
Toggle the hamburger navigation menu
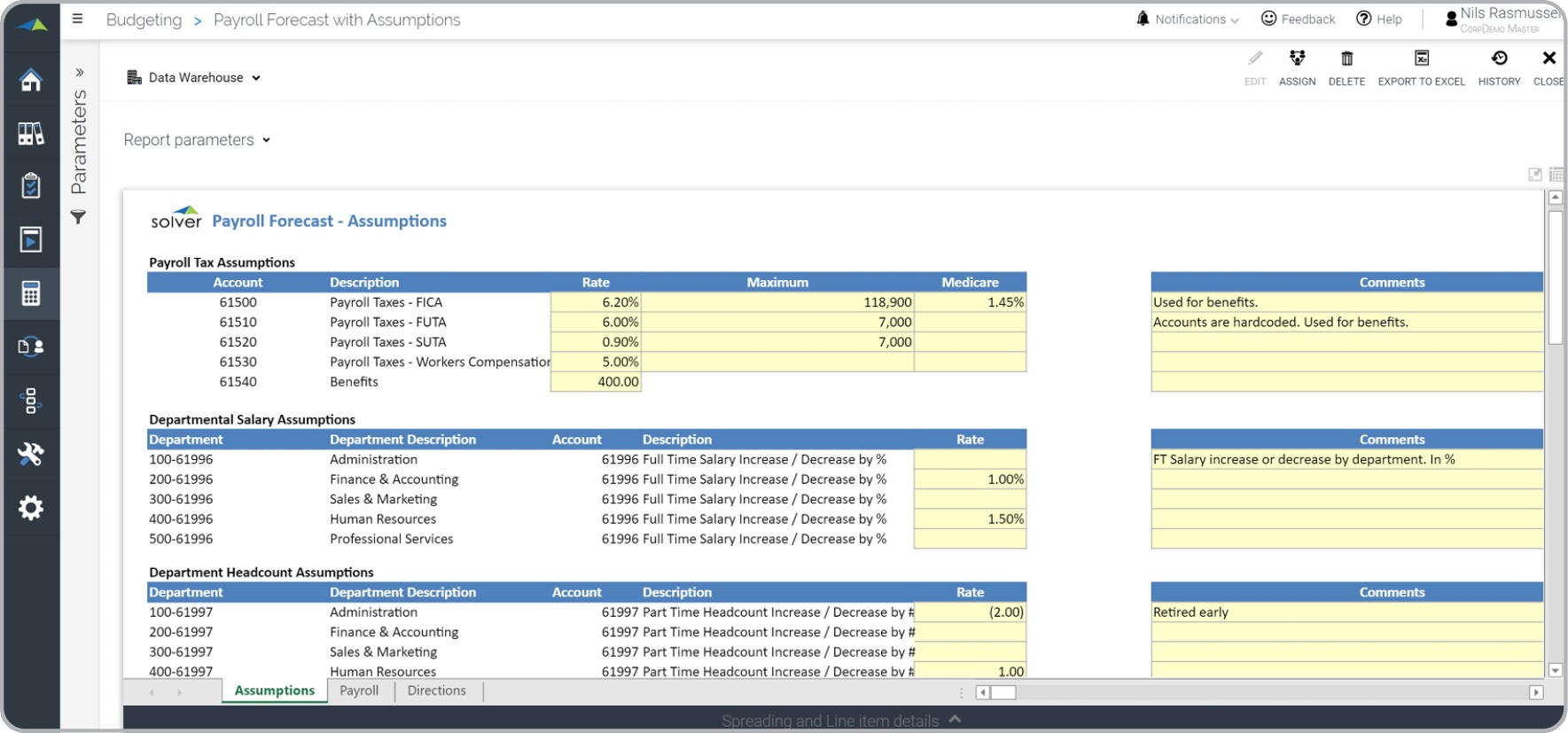click(78, 19)
